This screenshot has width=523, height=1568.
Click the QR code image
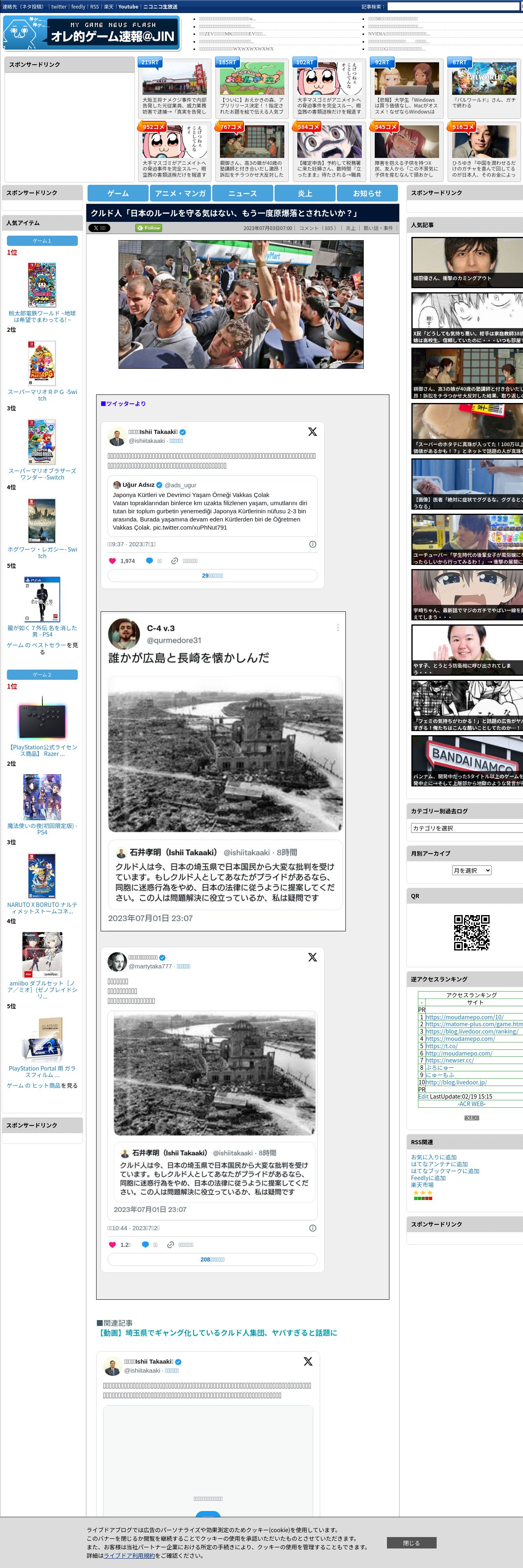point(472,933)
